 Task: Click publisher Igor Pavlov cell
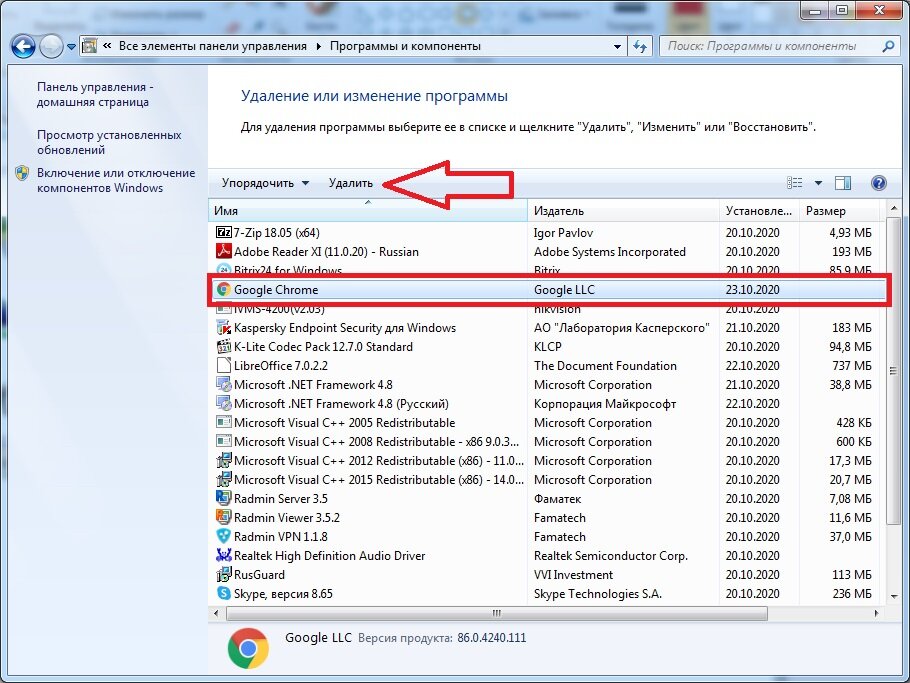pos(564,233)
